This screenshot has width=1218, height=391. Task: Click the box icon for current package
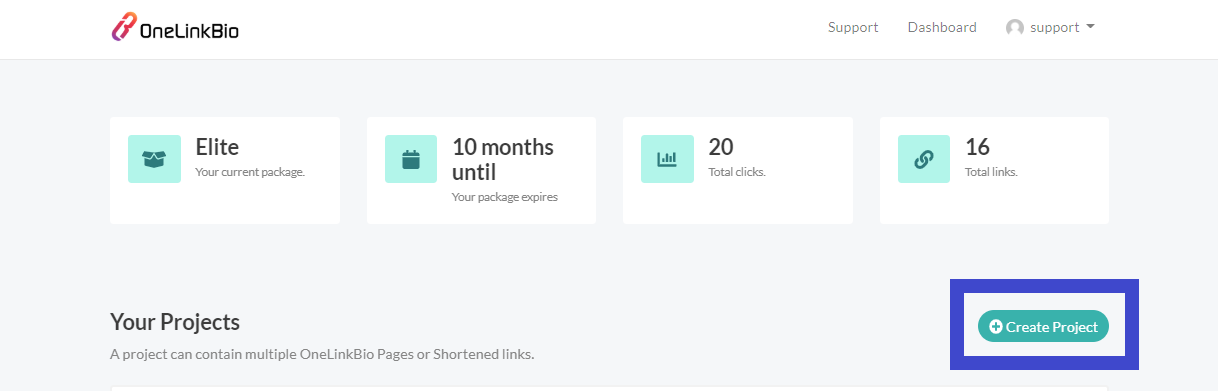154,159
